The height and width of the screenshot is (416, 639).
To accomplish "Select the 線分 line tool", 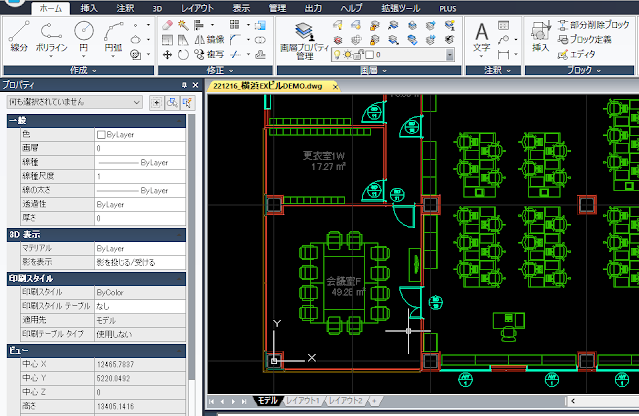I will [19, 37].
